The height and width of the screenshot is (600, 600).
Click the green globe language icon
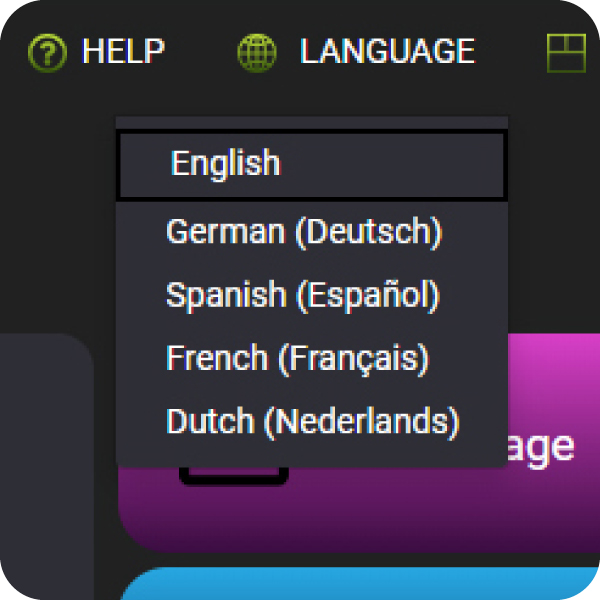[257, 52]
